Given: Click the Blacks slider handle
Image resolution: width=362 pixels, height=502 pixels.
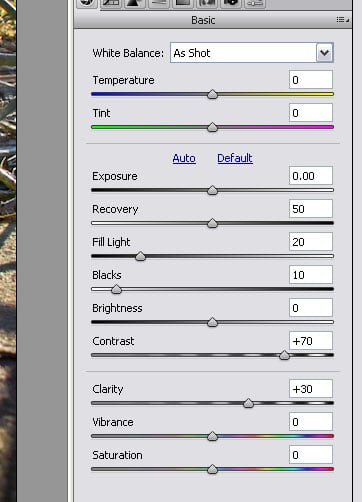Looking at the screenshot, I should point(116,289).
